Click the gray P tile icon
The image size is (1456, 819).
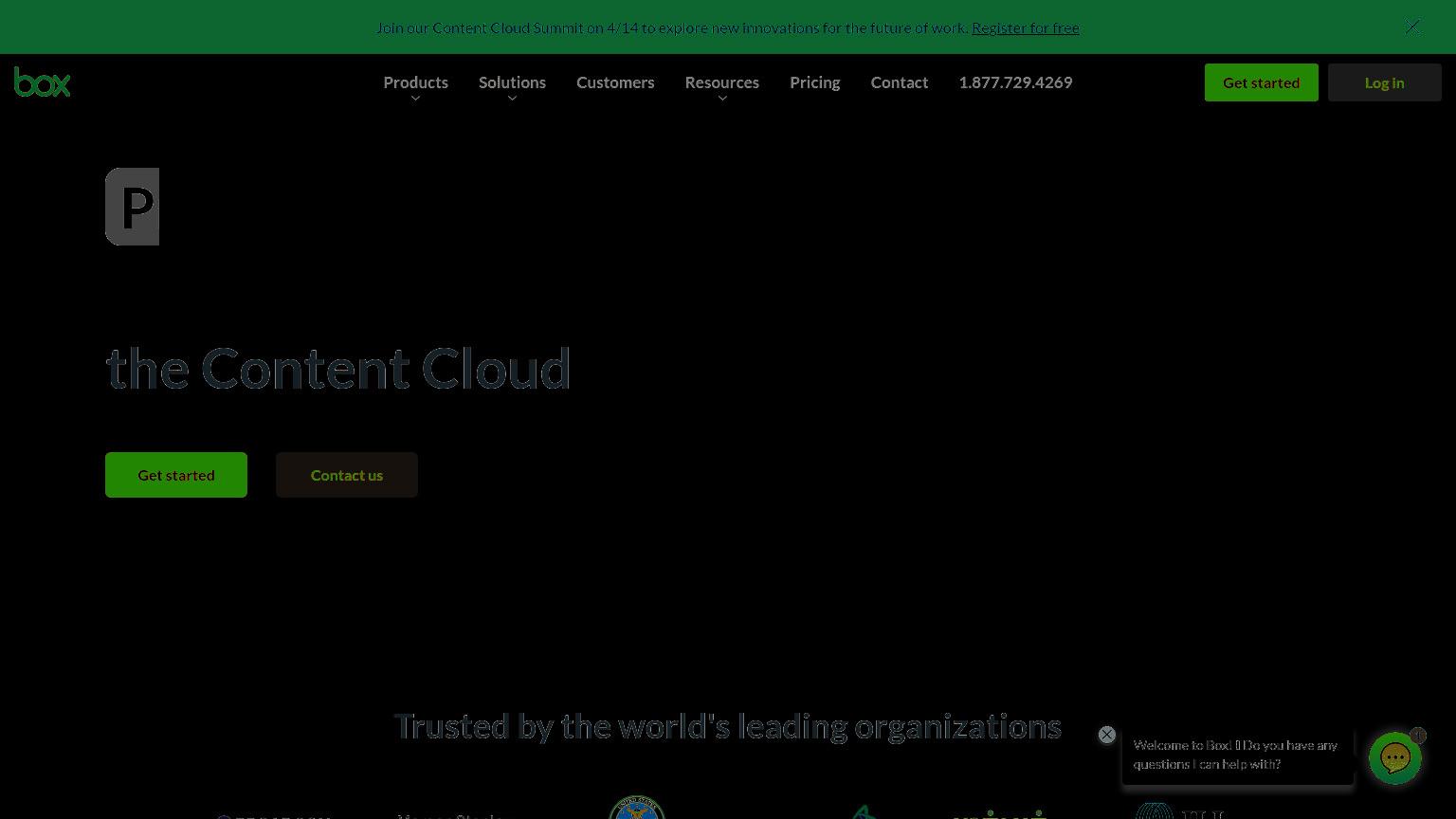pyautogui.click(x=132, y=207)
